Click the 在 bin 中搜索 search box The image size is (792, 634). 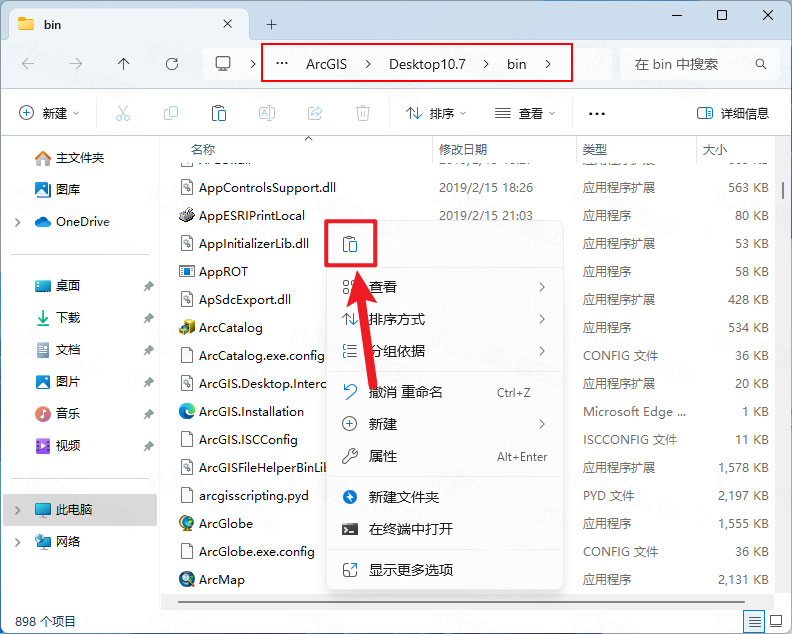700,64
